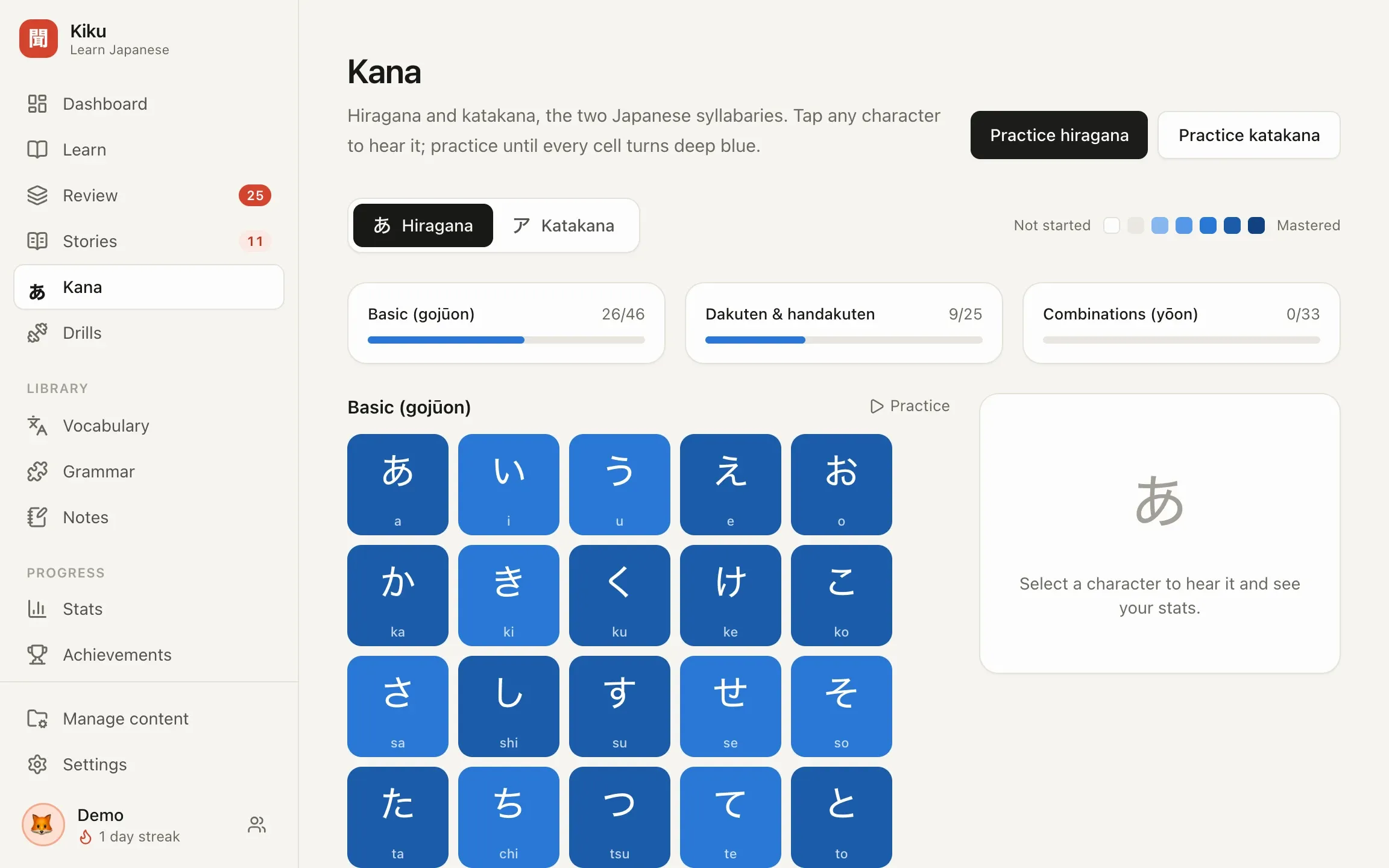Open Notes via its notepad pencil icon
Image resolution: width=1389 pixels, height=868 pixels.
point(37,517)
